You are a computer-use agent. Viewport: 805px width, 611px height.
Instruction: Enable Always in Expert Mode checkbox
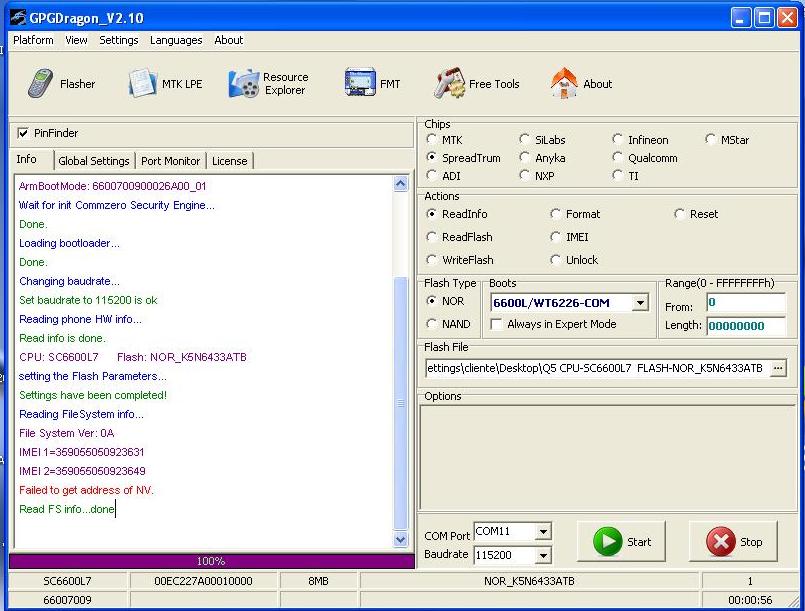496,324
